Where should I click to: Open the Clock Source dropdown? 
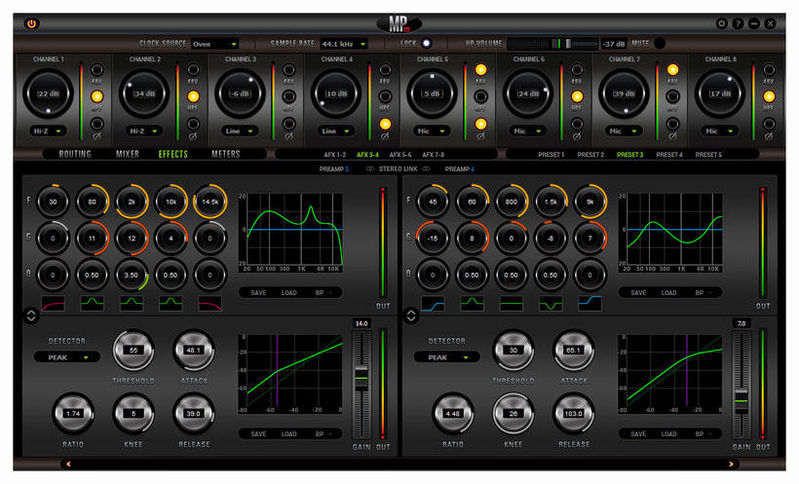click(215, 44)
